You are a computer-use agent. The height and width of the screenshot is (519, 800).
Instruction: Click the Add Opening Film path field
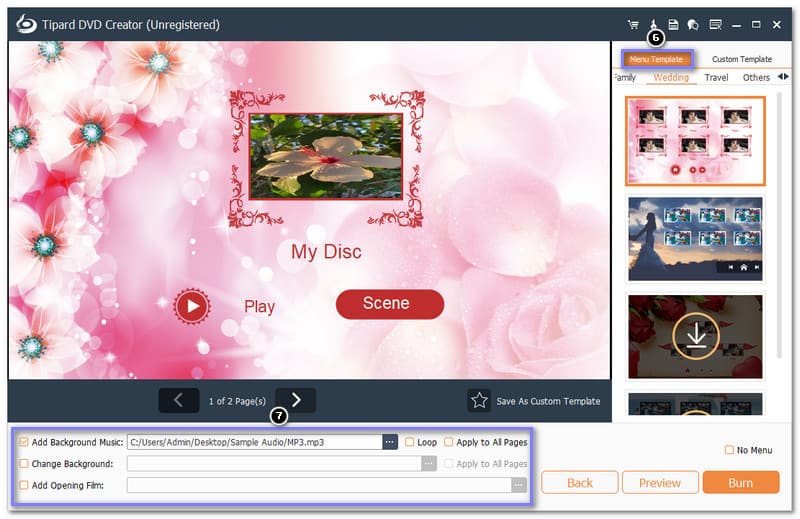click(x=319, y=485)
